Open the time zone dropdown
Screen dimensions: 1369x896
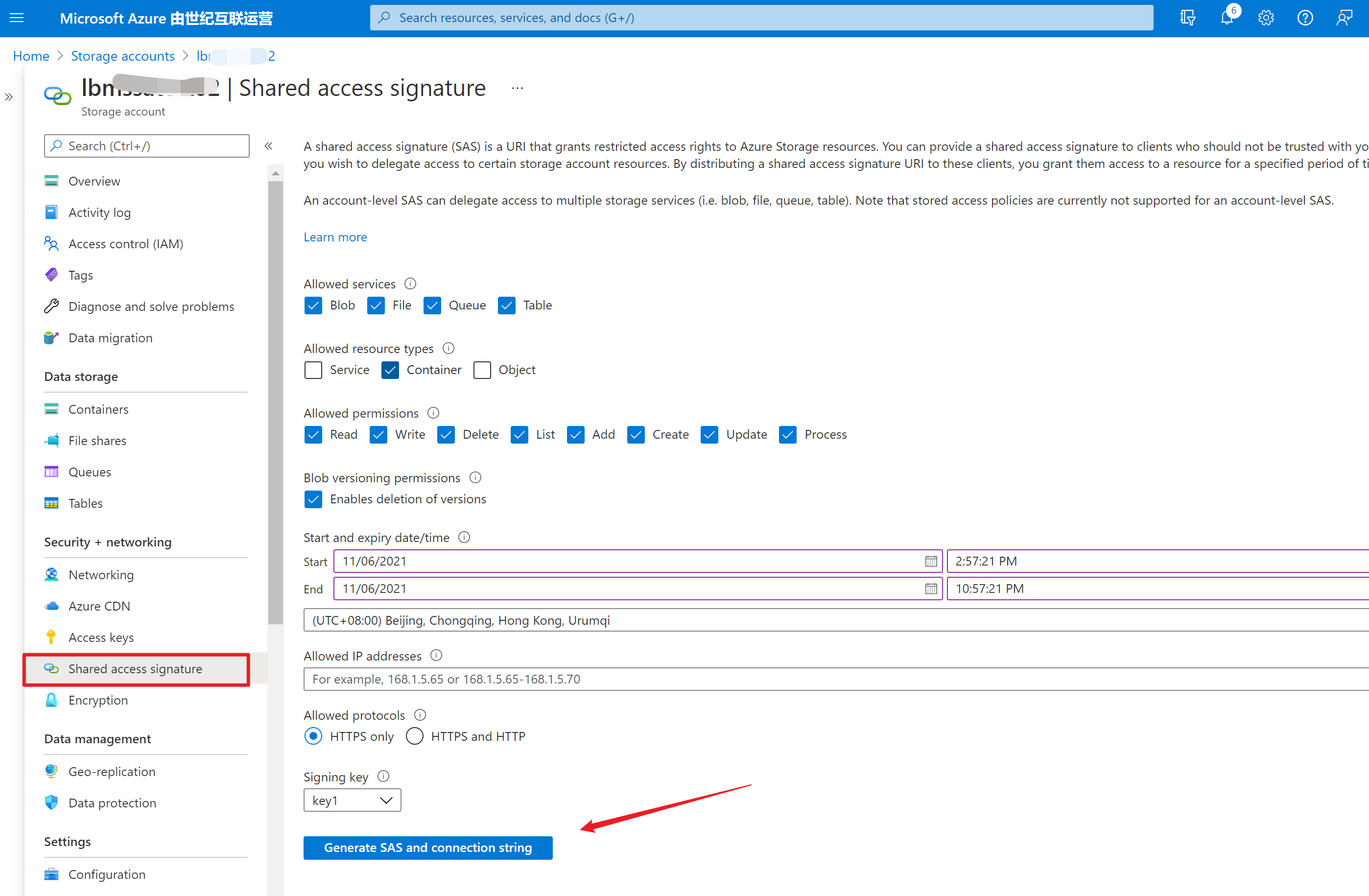(x=834, y=620)
